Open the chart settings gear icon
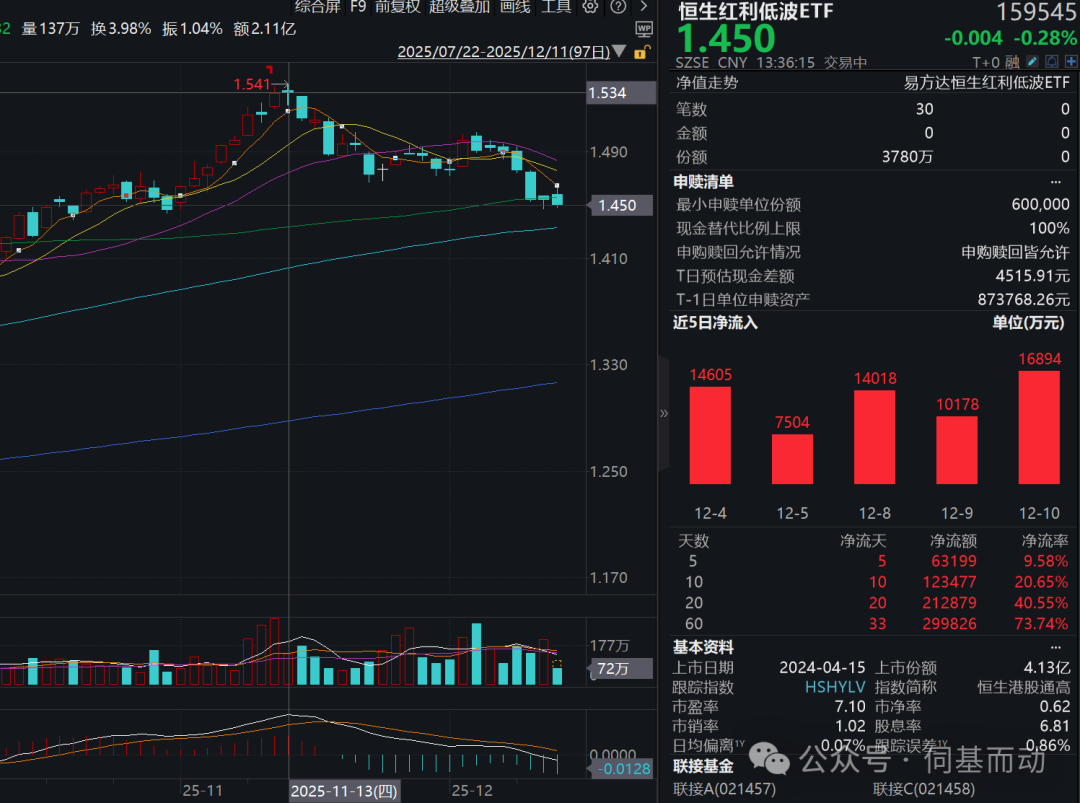The height and width of the screenshot is (803, 1080). [x=590, y=7]
